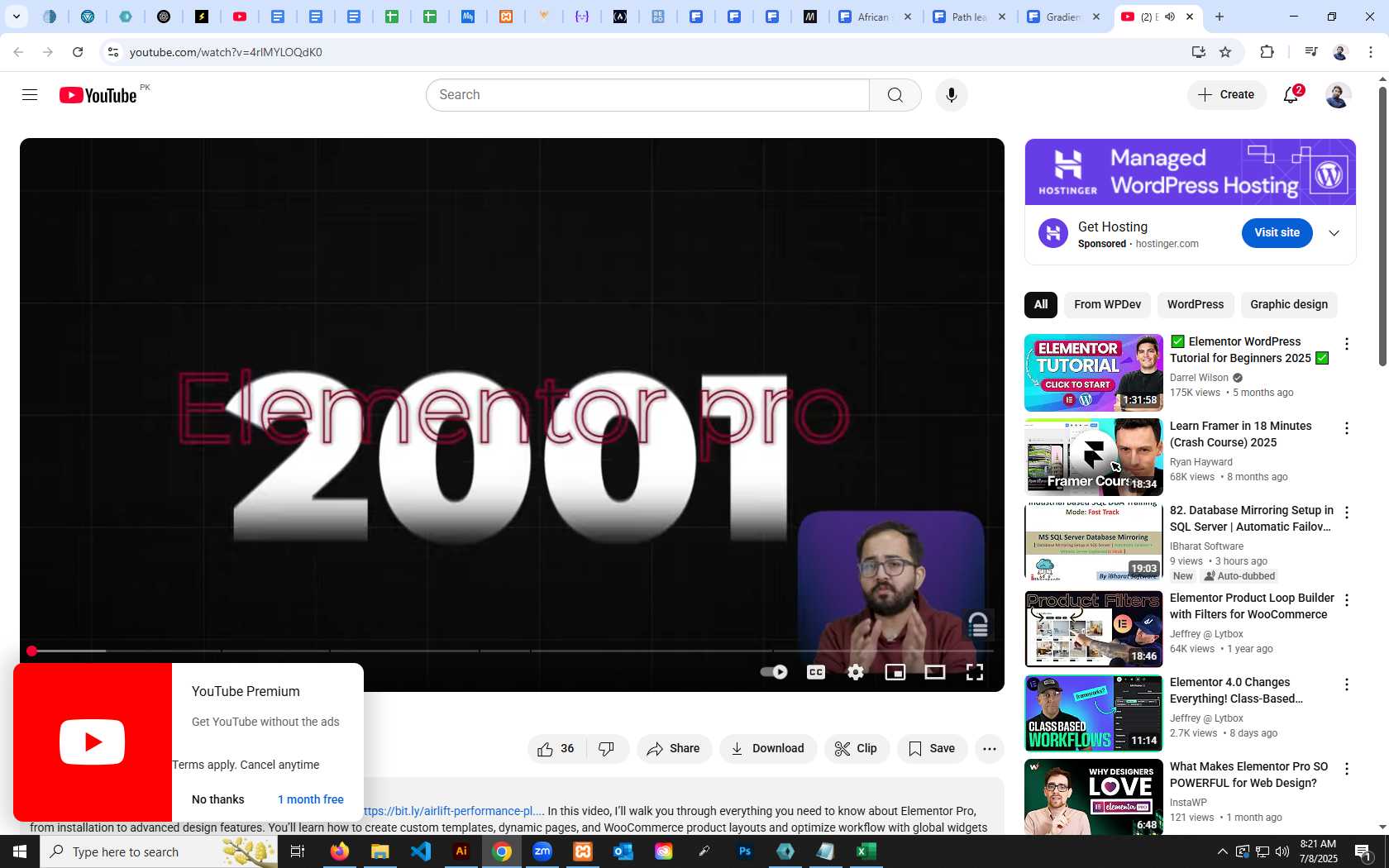Open Windows Start menu

(x=20, y=851)
